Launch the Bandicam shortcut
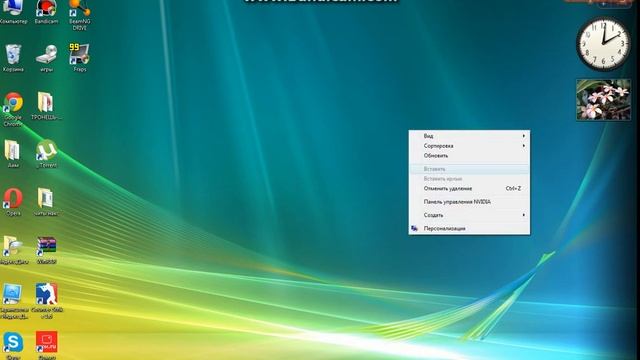The image size is (640, 360). pyautogui.click(x=46, y=11)
